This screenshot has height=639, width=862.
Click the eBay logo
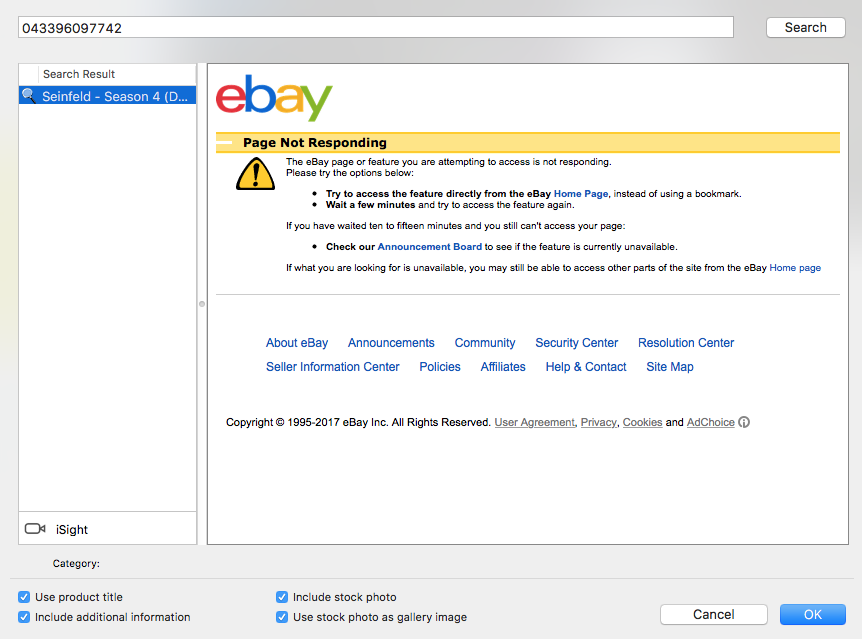(x=274, y=97)
